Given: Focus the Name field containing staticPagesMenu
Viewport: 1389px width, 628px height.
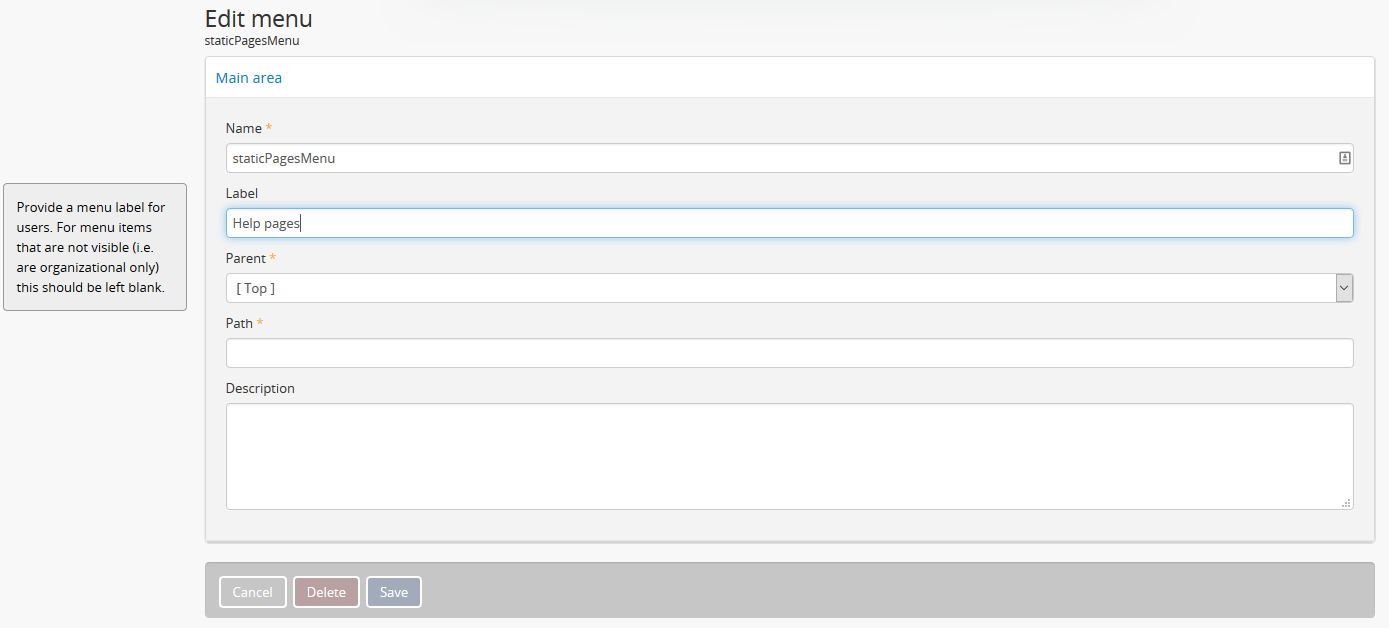Looking at the screenshot, I should coord(780,158).
